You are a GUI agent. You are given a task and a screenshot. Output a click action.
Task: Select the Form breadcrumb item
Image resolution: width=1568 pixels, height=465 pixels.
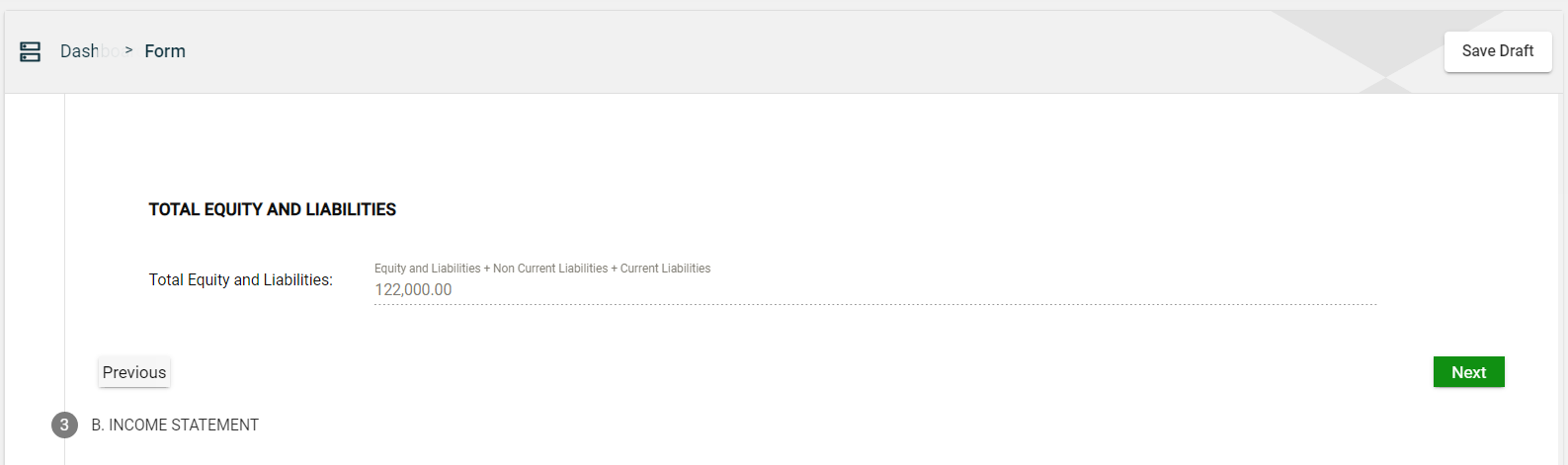165,51
